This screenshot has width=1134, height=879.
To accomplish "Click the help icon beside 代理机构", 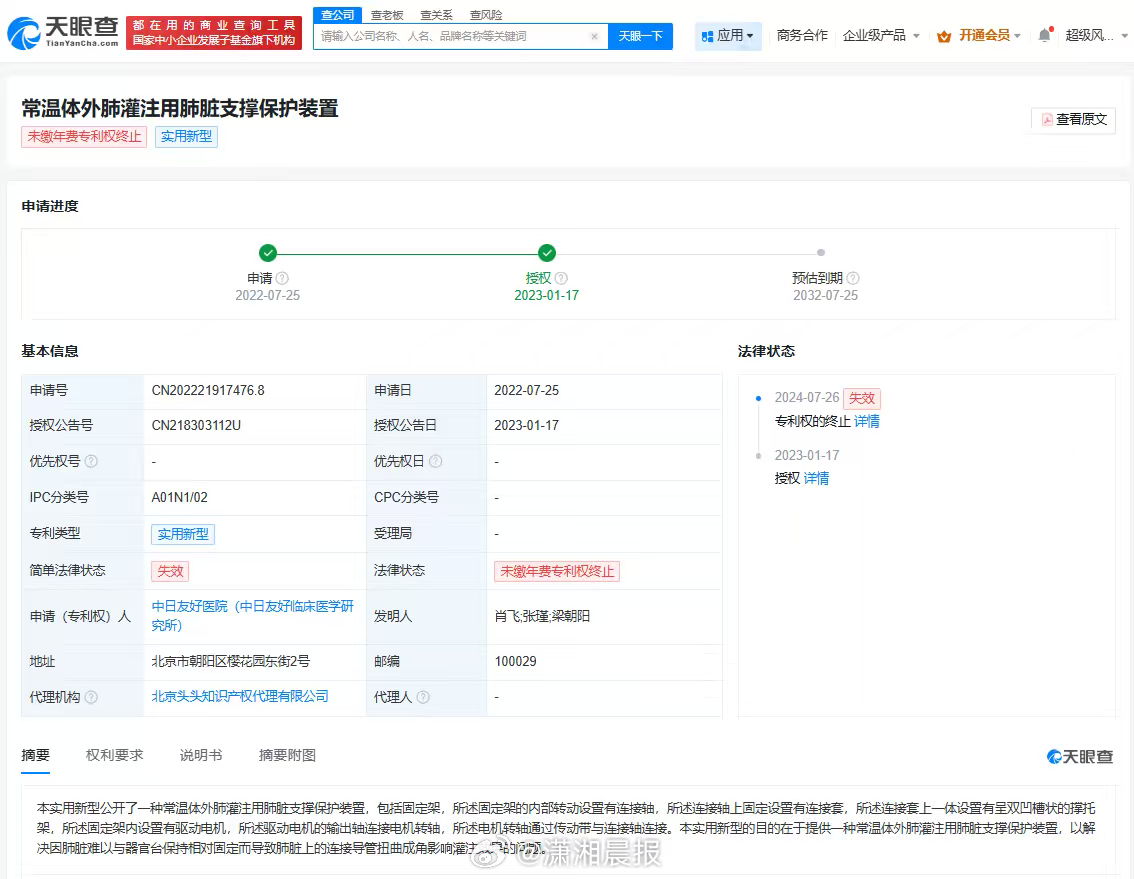I will pyautogui.click(x=91, y=697).
